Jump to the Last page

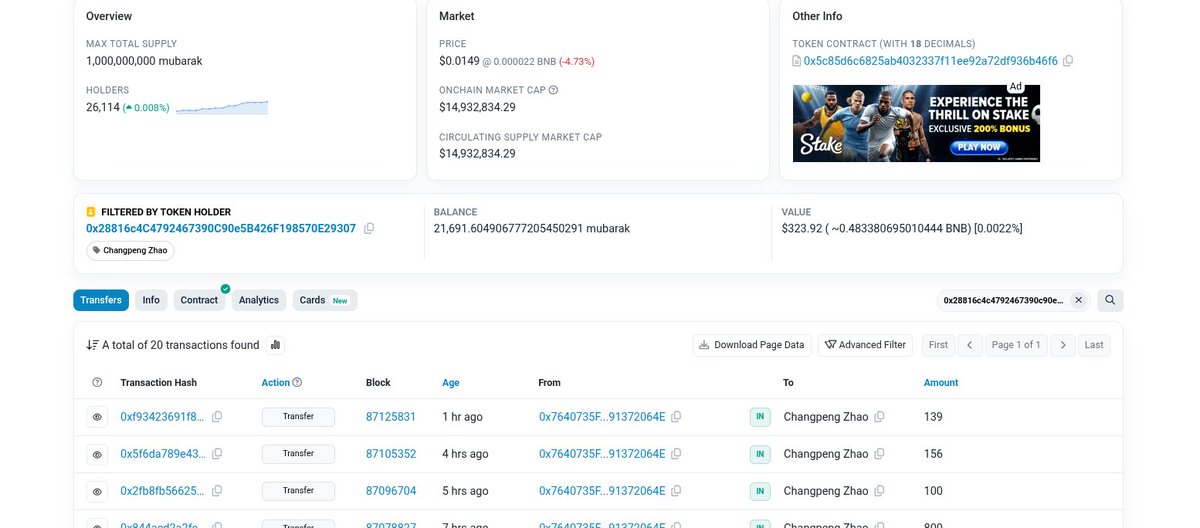(x=1094, y=345)
